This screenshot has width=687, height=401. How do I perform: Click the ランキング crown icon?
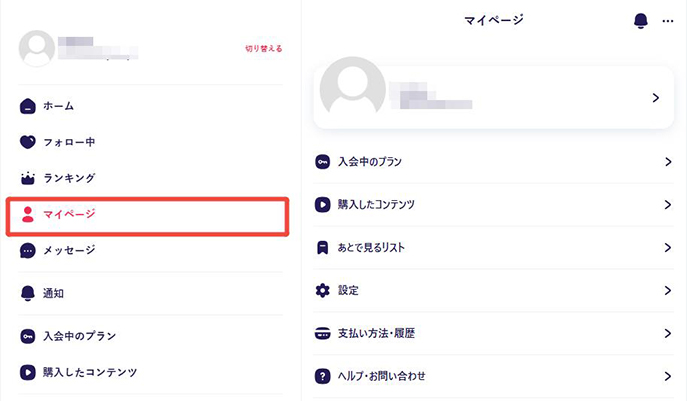click(28, 178)
